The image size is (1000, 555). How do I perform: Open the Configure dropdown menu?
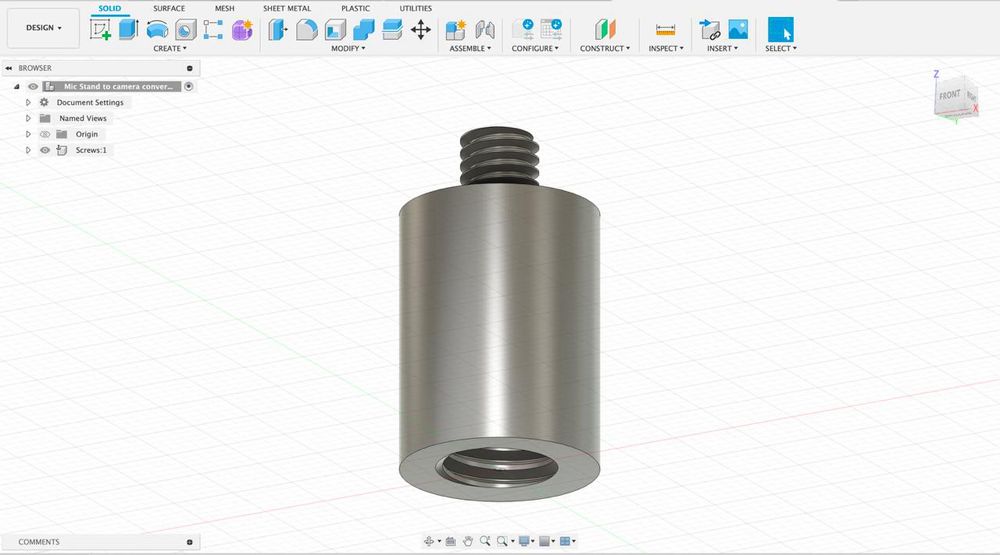pyautogui.click(x=534, y=48)
